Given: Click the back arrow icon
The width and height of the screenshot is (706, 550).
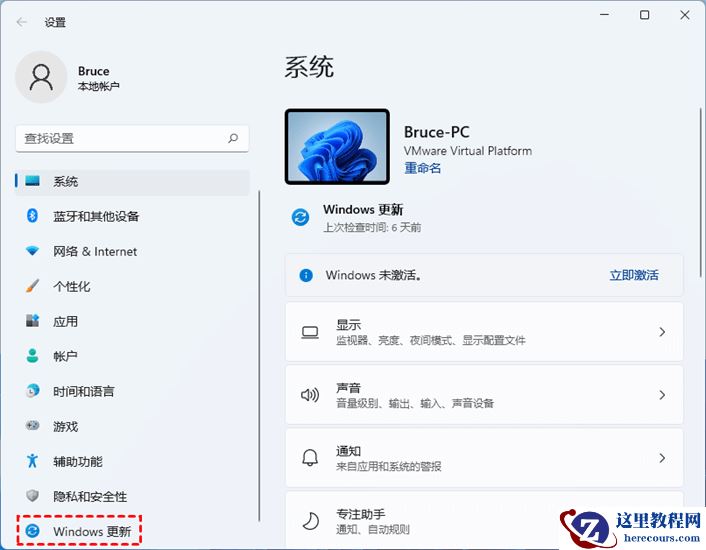Looking at the screenshot, I should click(21, 22).
